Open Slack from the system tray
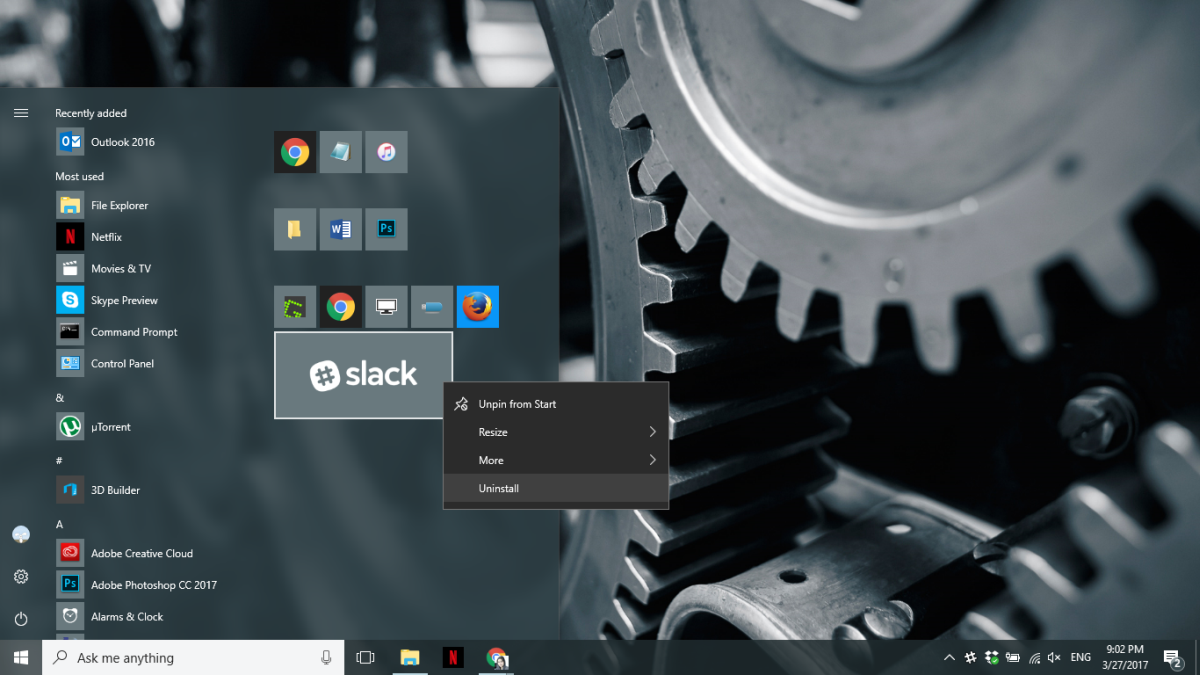This screenshot has width=1200, height=675. click(x=970, y=658)
